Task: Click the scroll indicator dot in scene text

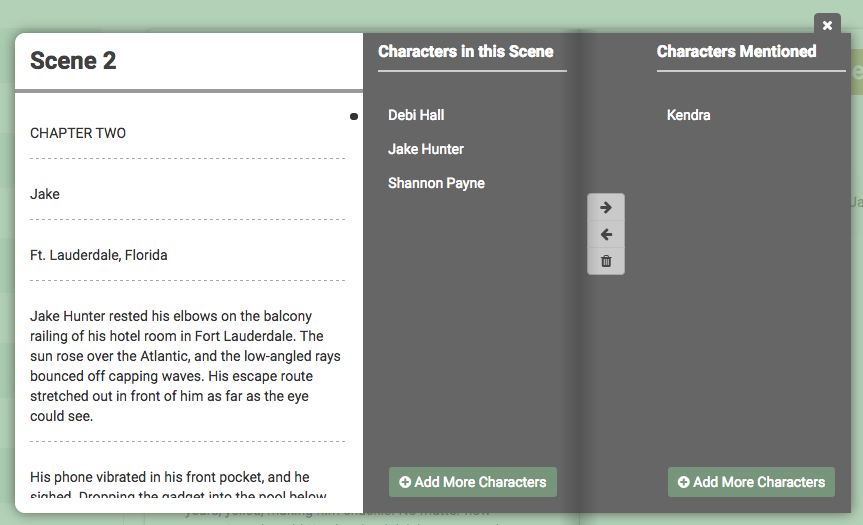Action: coord(354,116)
